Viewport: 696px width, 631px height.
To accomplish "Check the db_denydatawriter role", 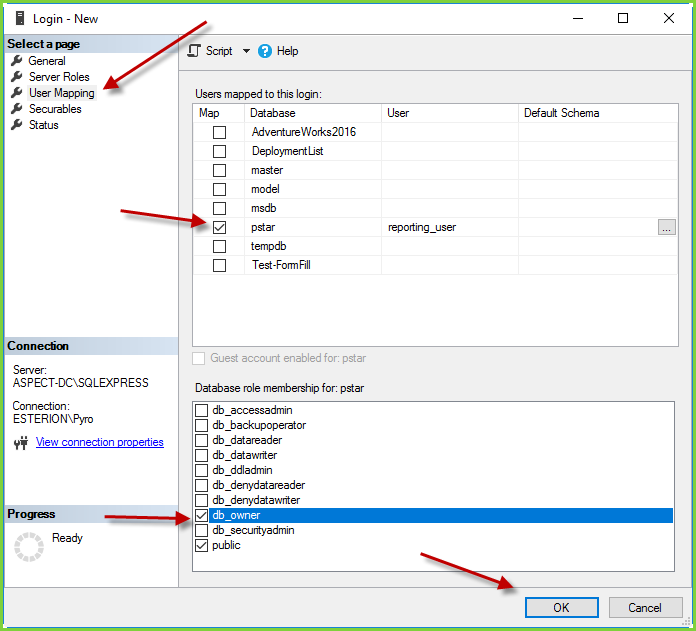I will tap(202, 500).
